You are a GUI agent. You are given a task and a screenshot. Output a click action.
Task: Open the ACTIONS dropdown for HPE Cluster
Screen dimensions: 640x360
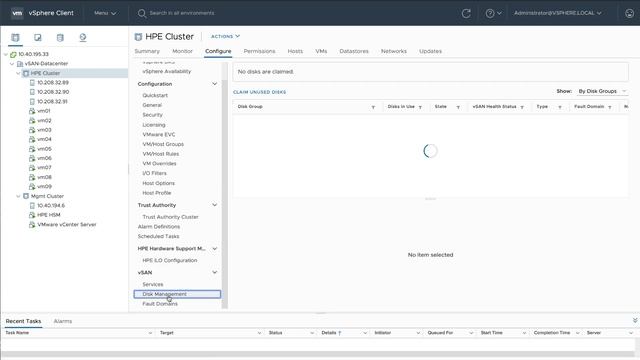tap(225, 36)
